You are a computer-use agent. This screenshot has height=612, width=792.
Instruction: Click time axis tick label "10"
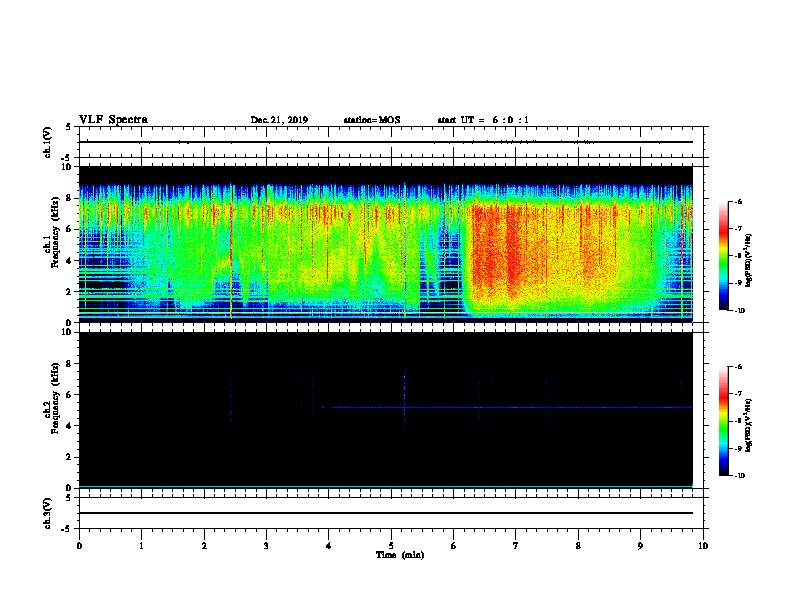tap(703, 546)
